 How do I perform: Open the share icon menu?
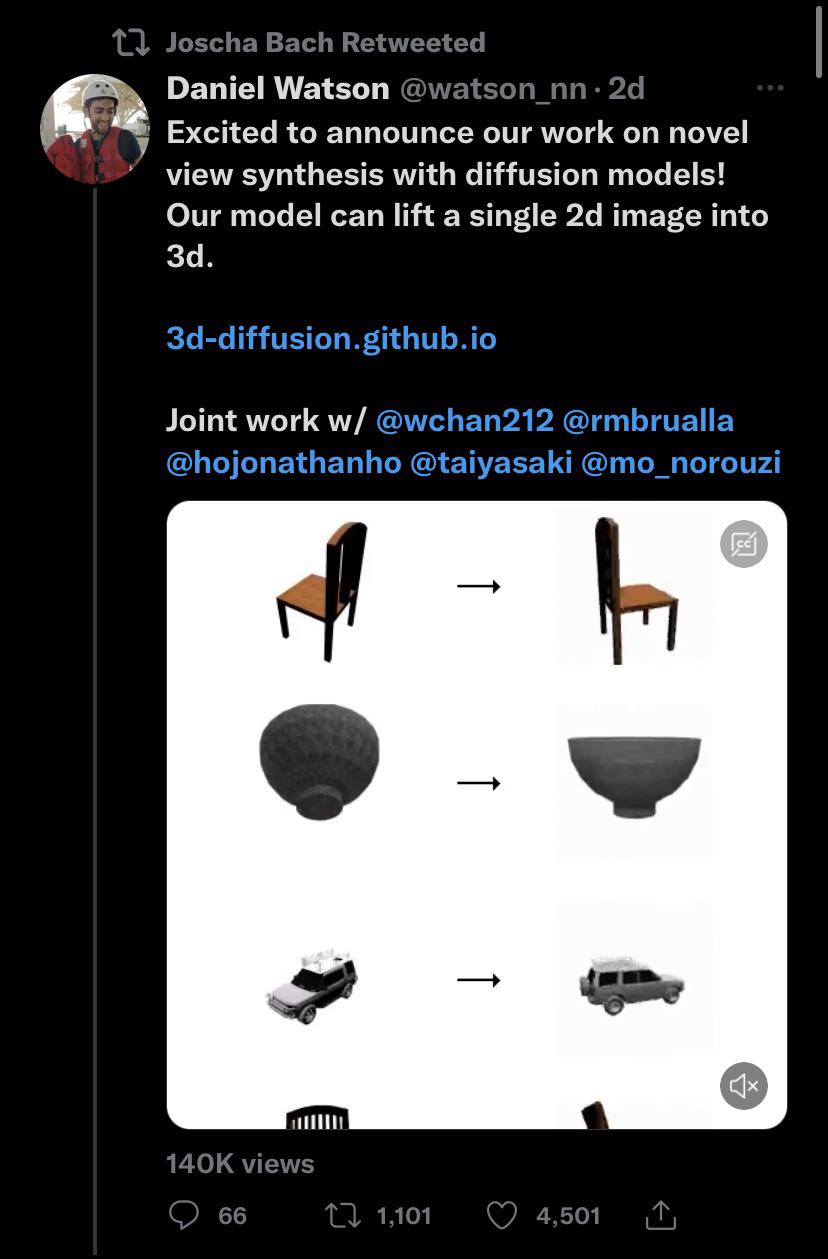(x=661, y=1215)
